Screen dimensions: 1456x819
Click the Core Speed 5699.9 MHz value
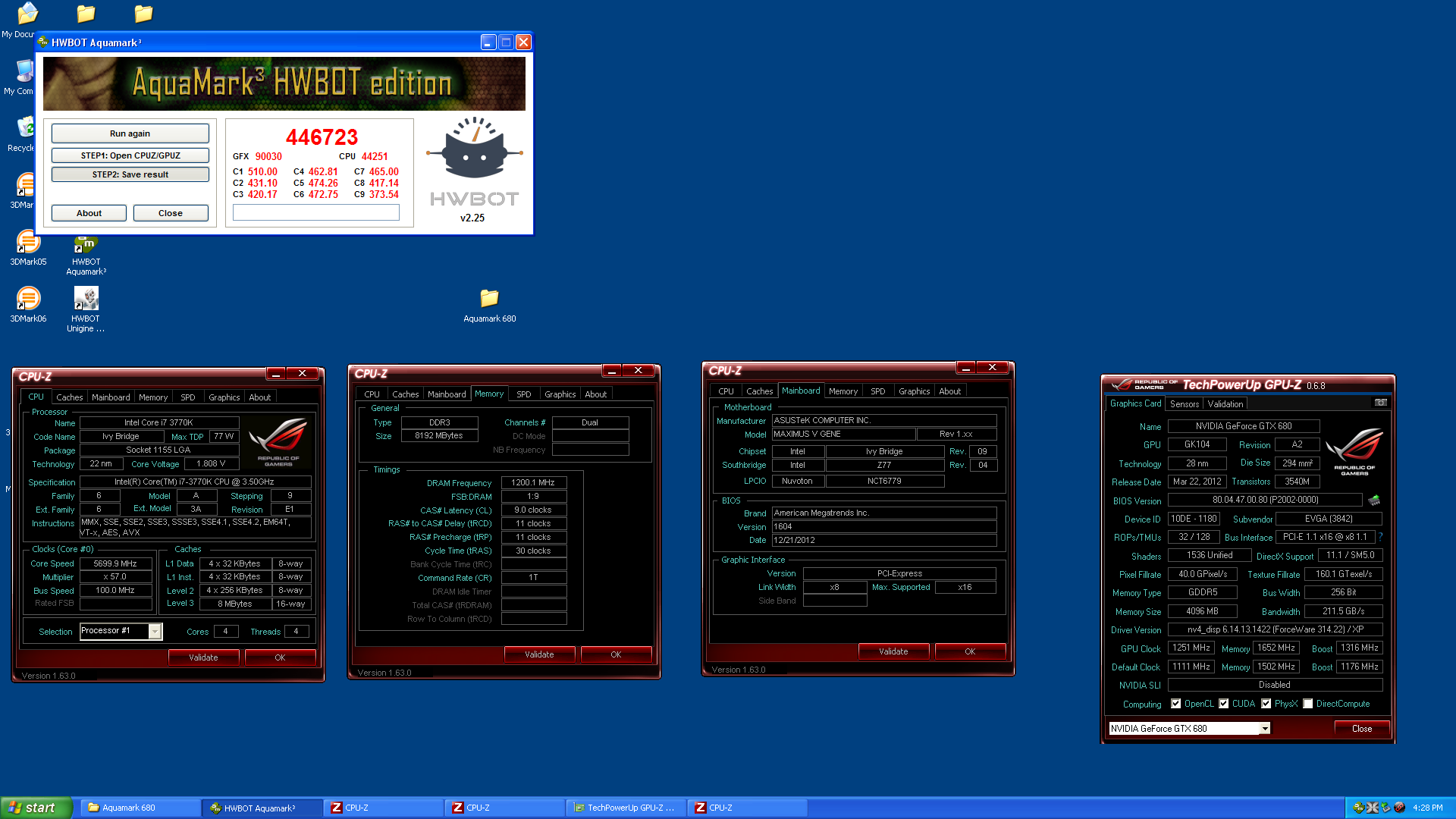click(x=115, y=563)
